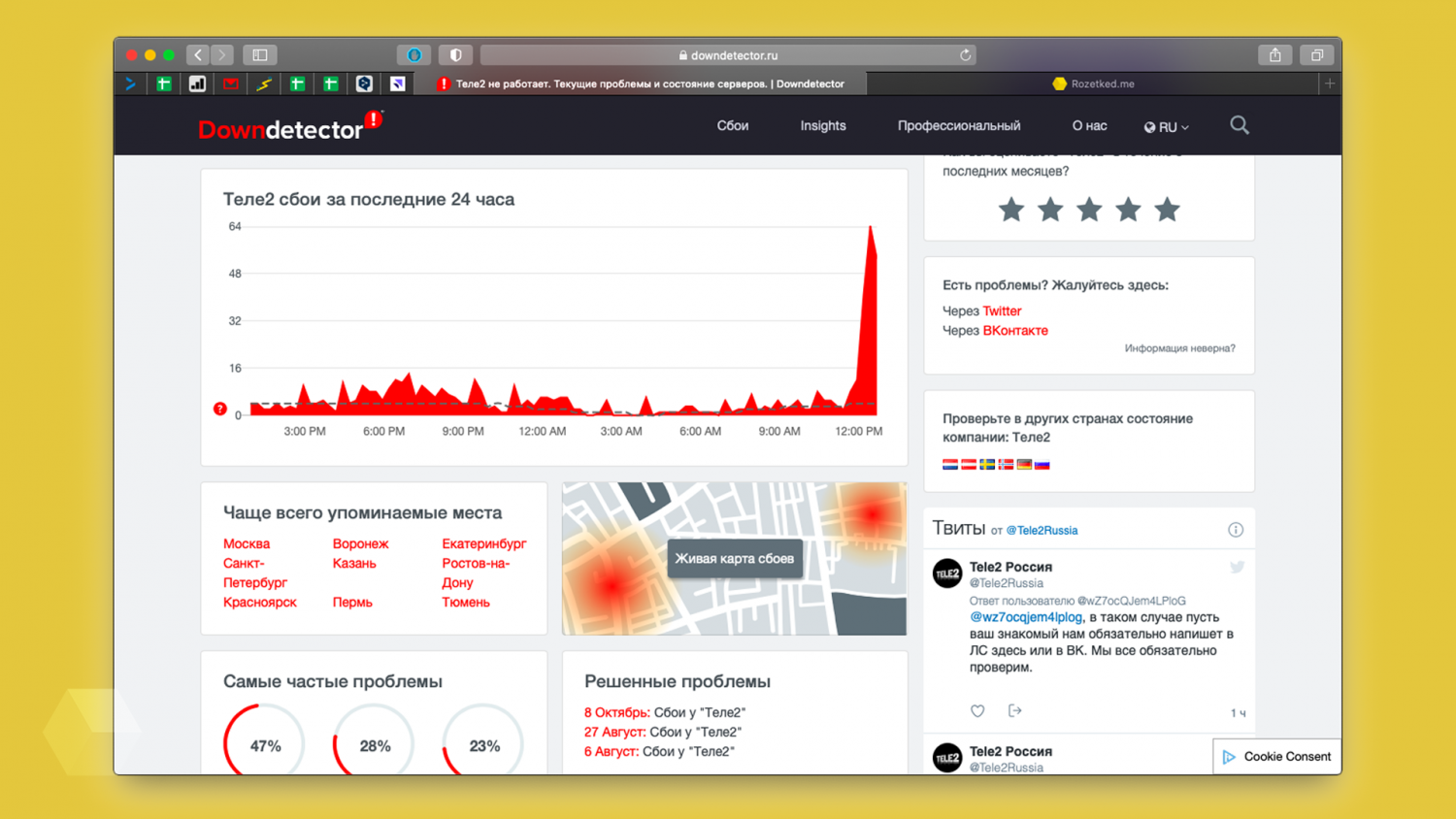Image resolution: width=1456 pixels, height=819 pixels.
Task: Rate Tele2 with the fifth star
Action: click(1167, 210)
